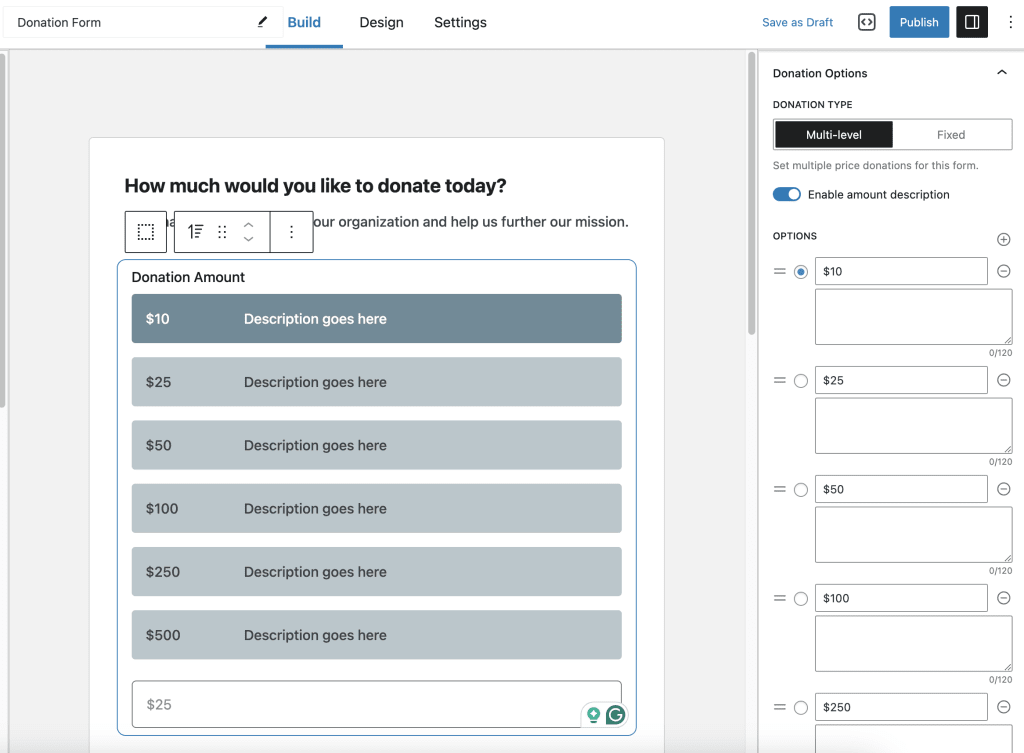Add a new donation option with plus icon
Viewport: 1024px width, 753px height.
tap(1004, 240)
